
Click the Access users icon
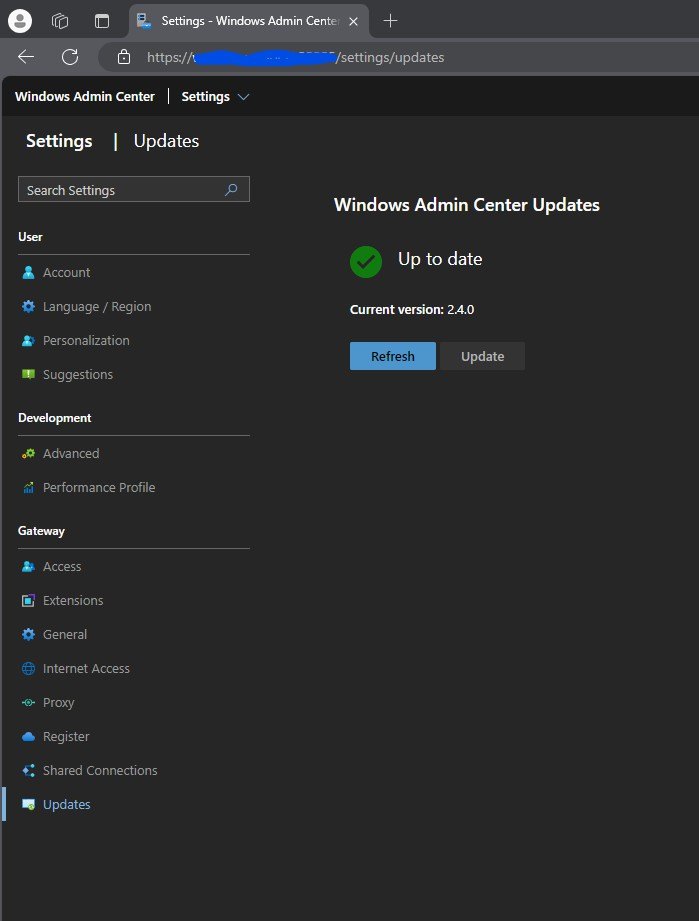tap(28, 567)
